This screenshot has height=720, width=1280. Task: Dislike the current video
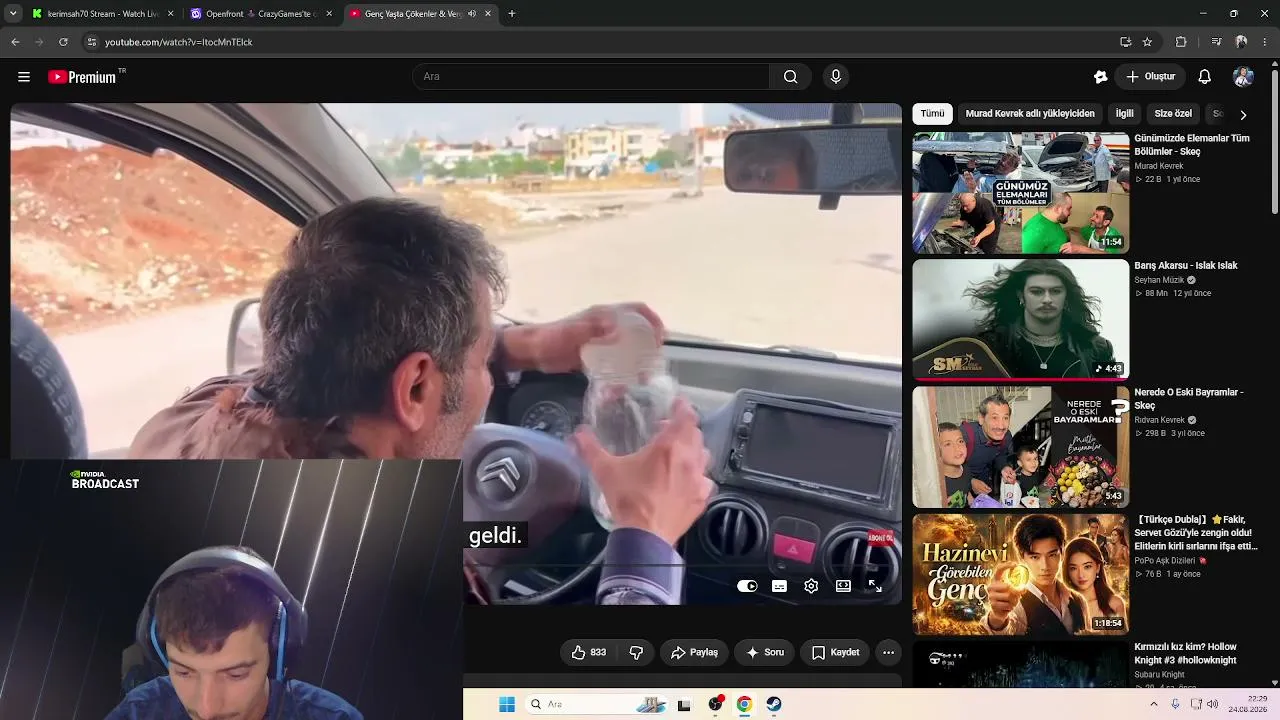[x=636, y=652]
